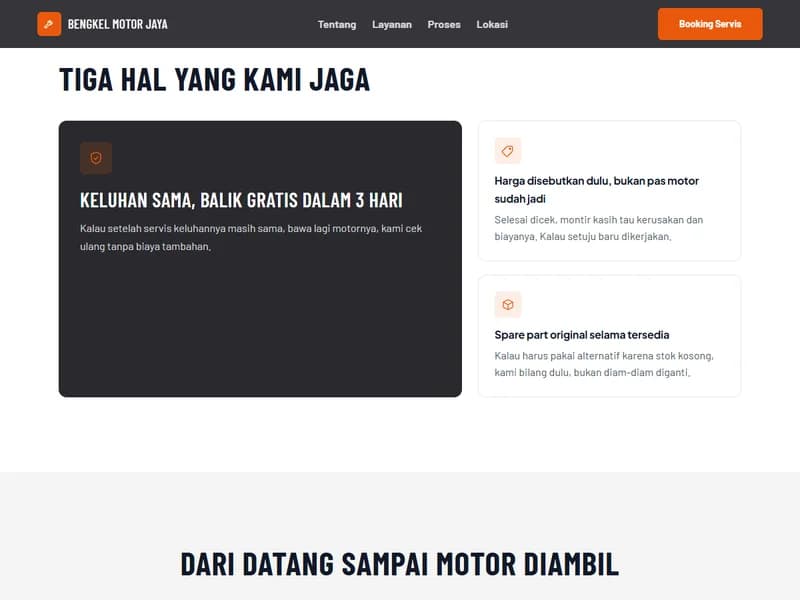Click 'Spare part original selama tersedia' heading

click(x=582, y=335)
